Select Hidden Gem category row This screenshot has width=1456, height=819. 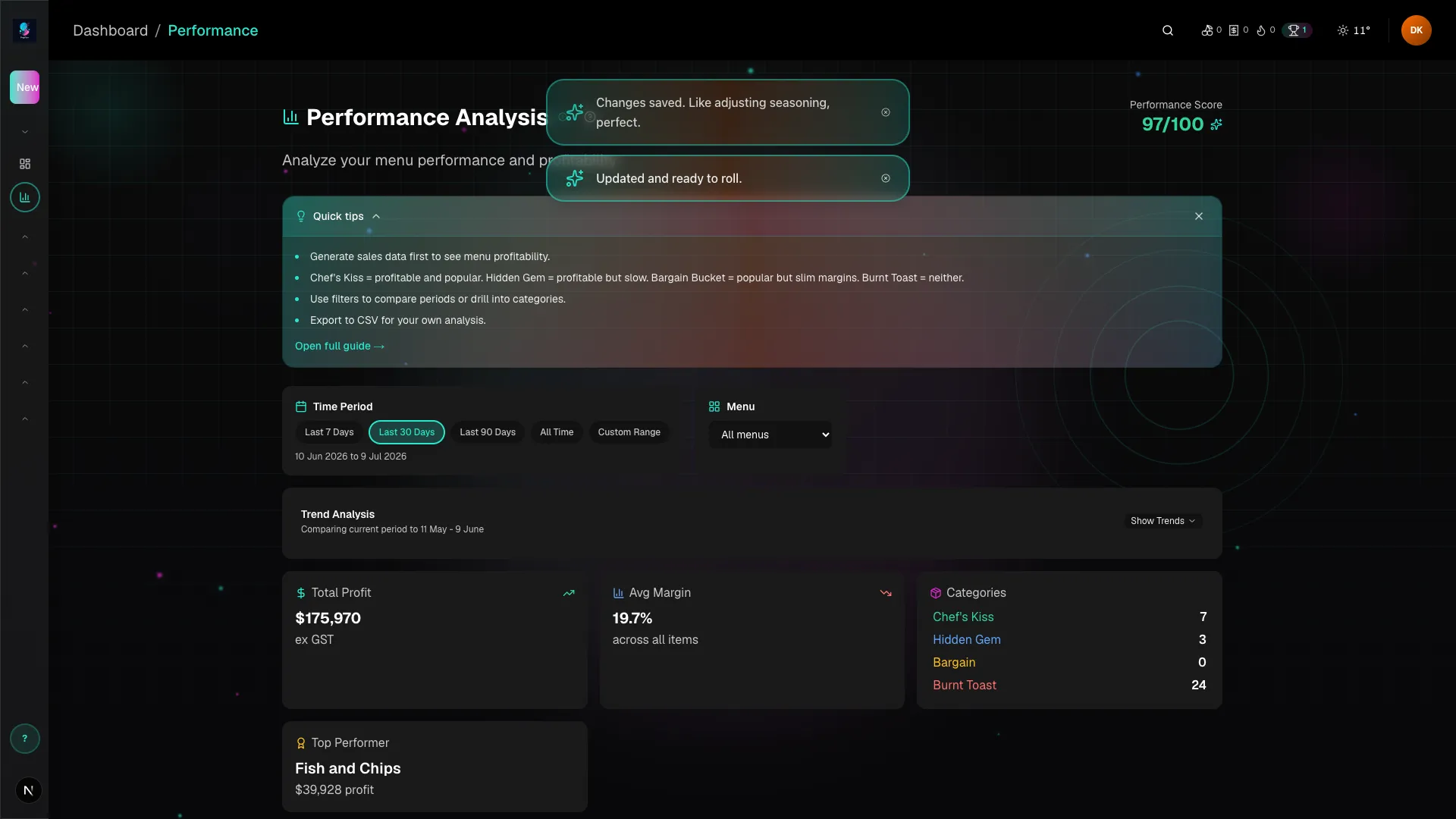(1069, 640)
